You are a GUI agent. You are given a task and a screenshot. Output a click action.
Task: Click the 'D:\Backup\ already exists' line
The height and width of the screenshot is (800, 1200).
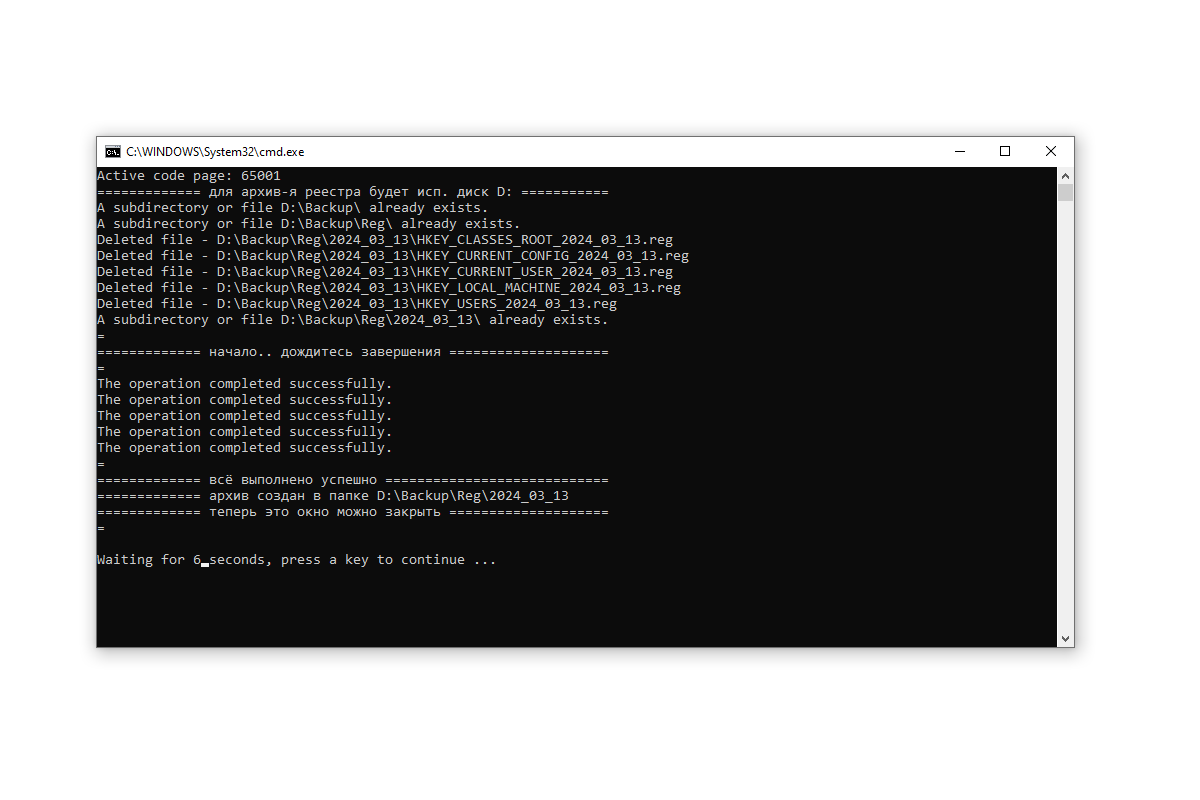tap(293, 208)
